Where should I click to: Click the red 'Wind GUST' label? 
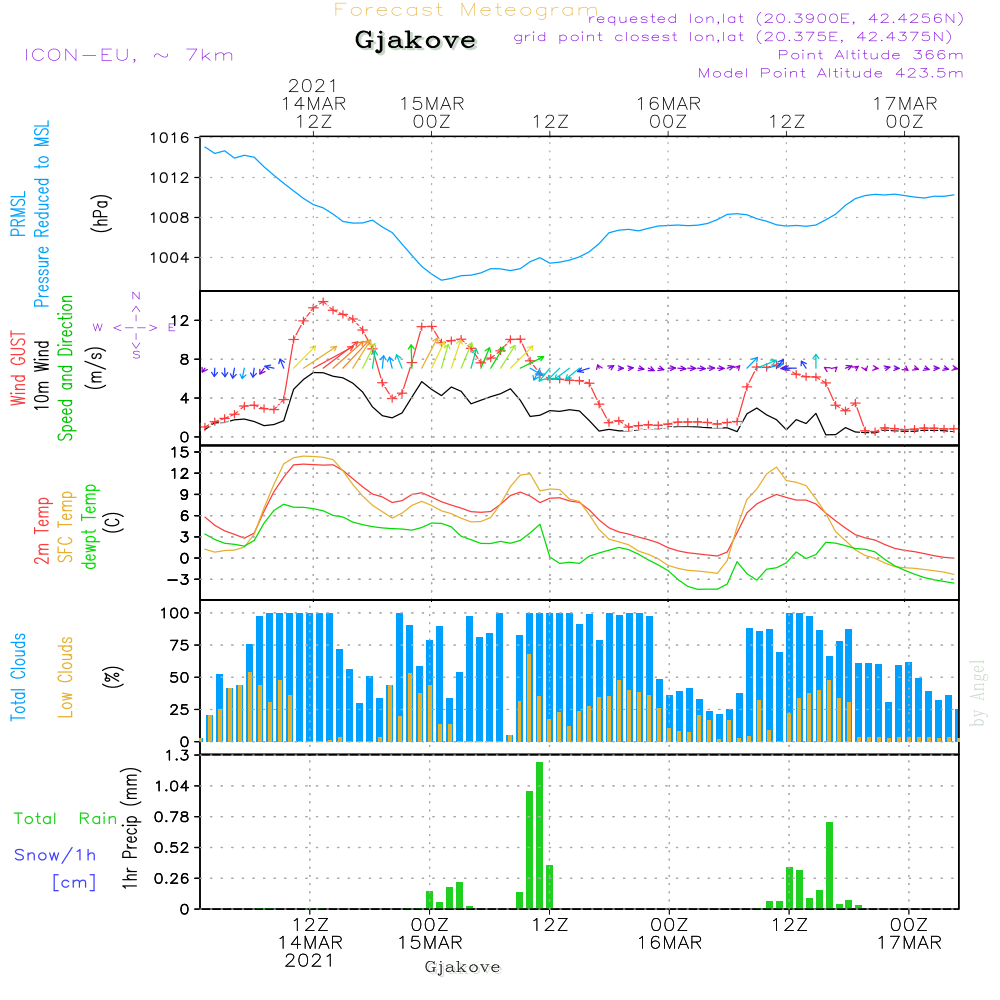(18, 368)
